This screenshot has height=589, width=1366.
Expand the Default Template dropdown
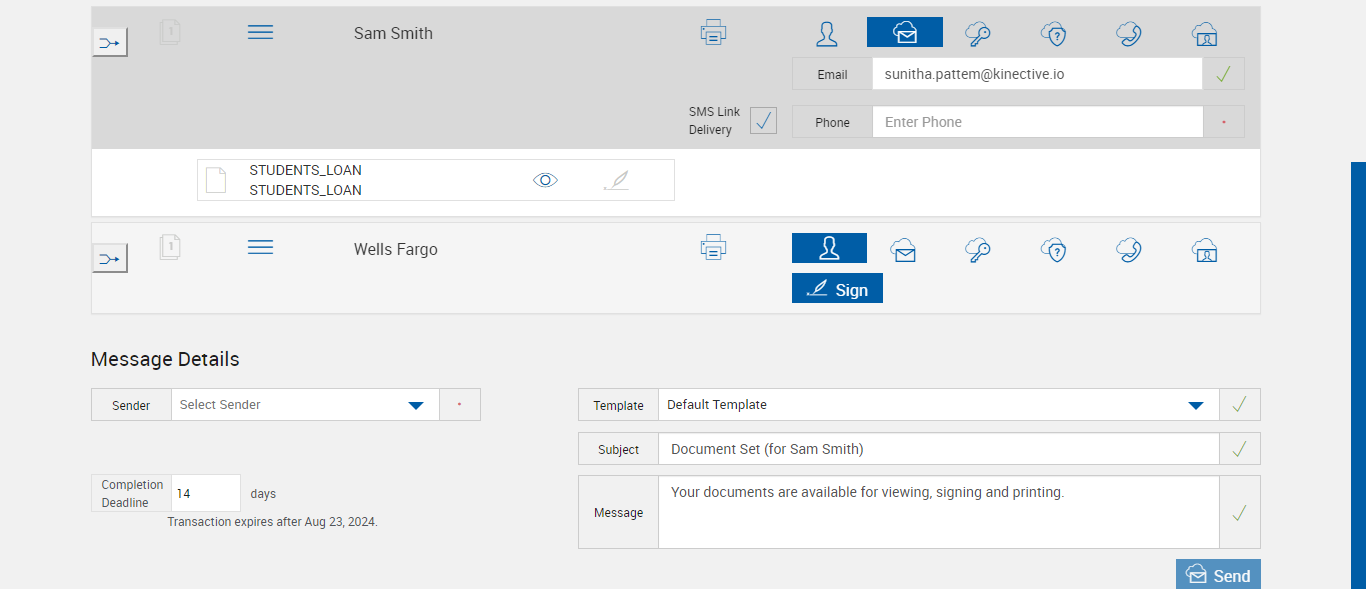[1195, 405]
